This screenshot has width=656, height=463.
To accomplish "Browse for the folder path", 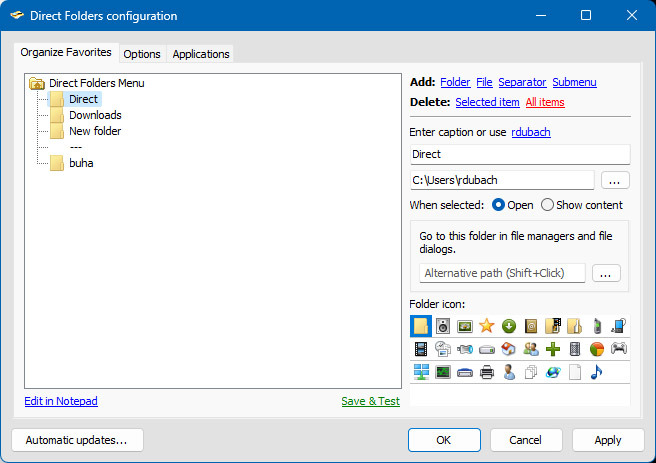I will (x=615, y=180).
